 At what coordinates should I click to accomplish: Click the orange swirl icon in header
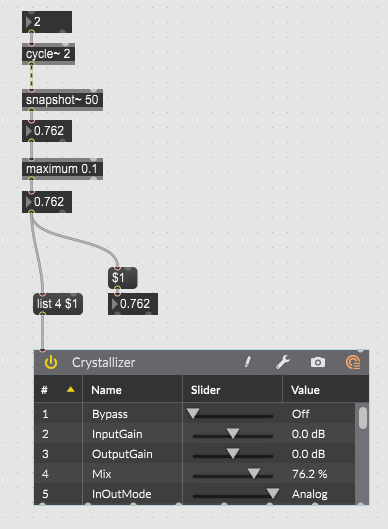coord(353,363)
